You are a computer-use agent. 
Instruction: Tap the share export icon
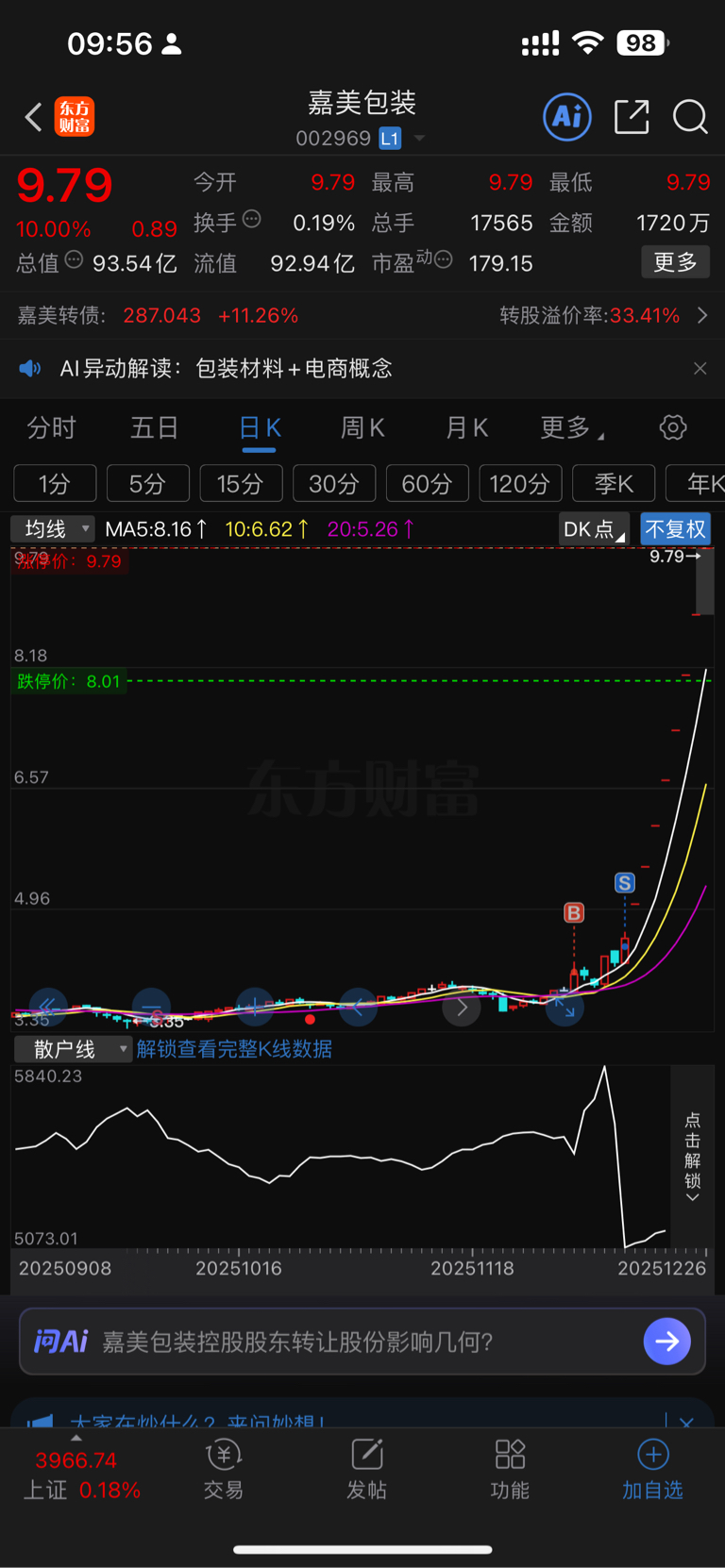point(632,117)
